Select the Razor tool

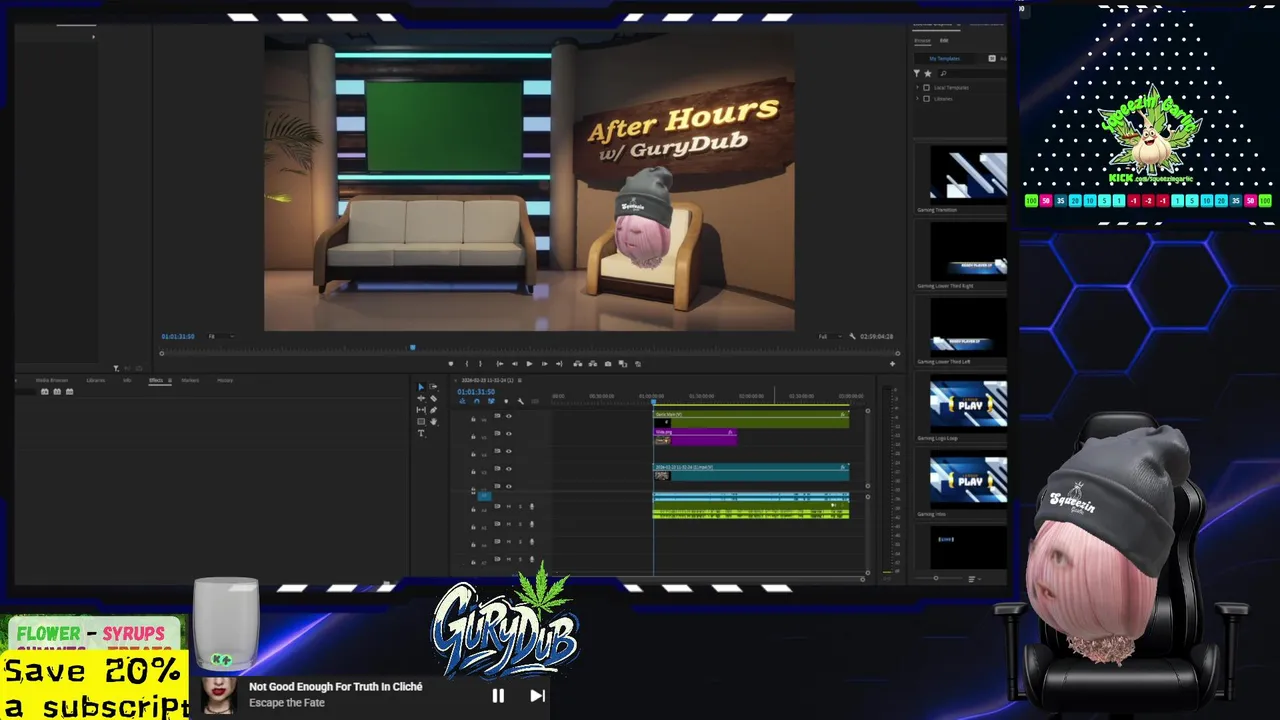click(x=433, y=398)
